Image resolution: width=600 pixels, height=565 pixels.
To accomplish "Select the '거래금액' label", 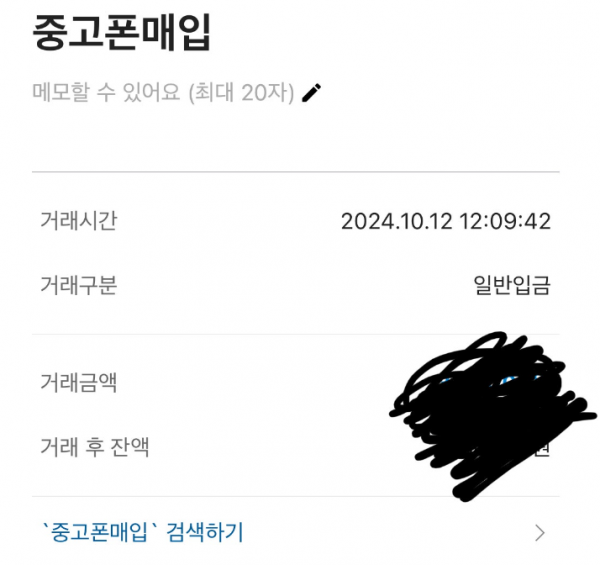I will [78, 383].
